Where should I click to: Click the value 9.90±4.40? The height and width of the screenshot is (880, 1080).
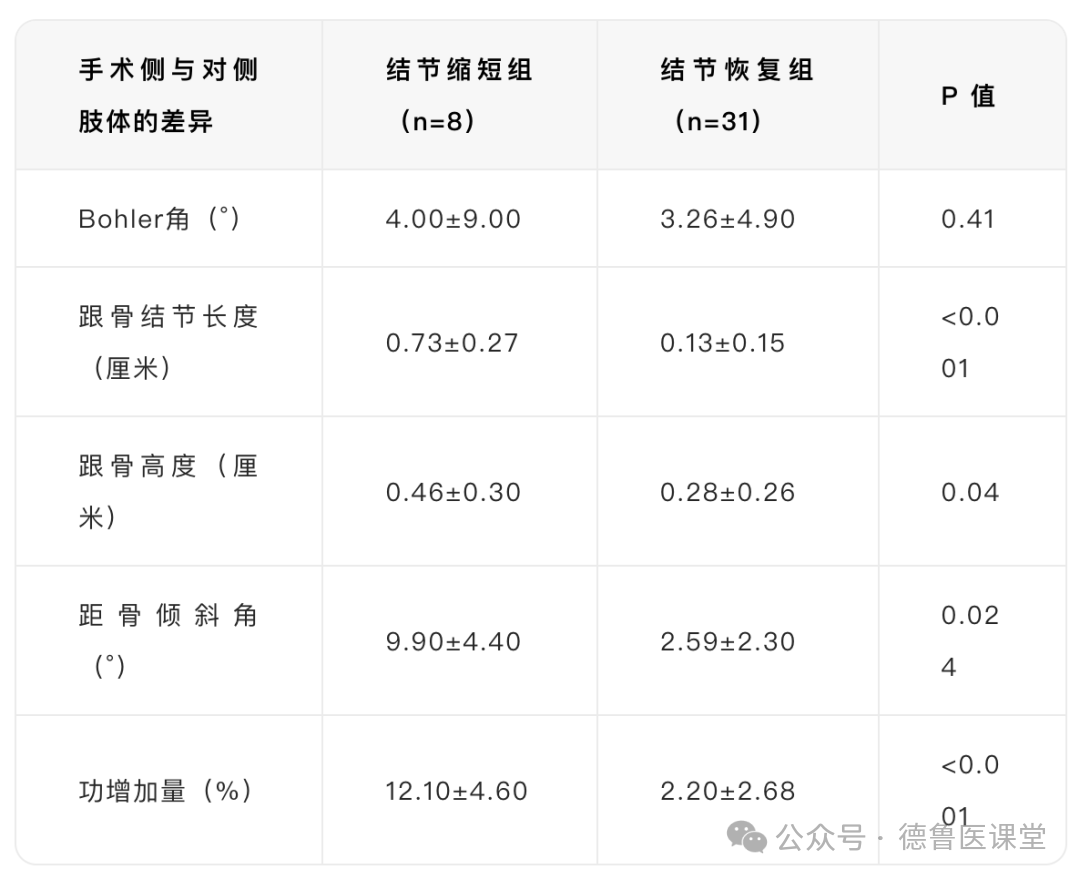(x=453, y=641)
